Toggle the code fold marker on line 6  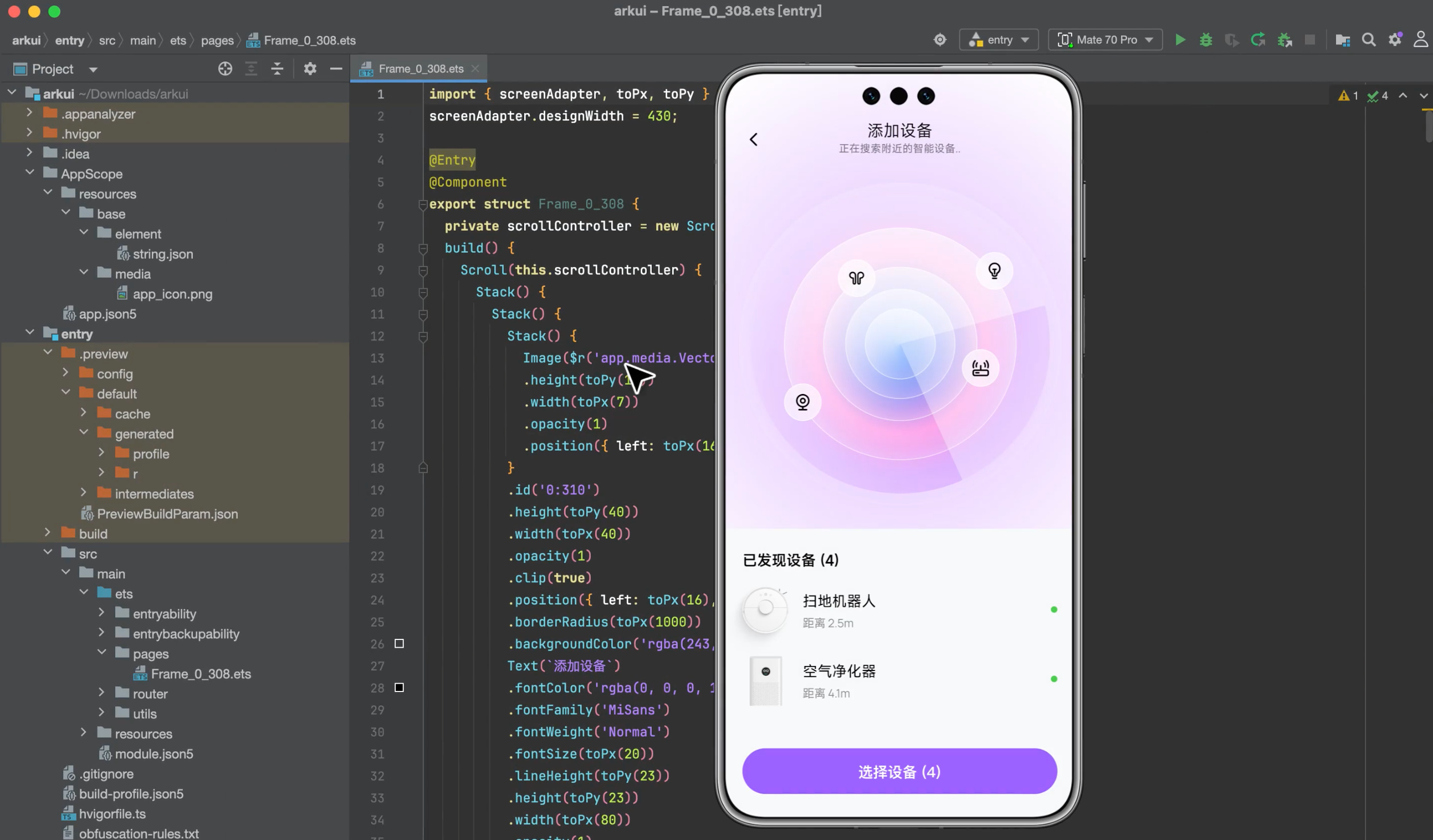point(422,204)
